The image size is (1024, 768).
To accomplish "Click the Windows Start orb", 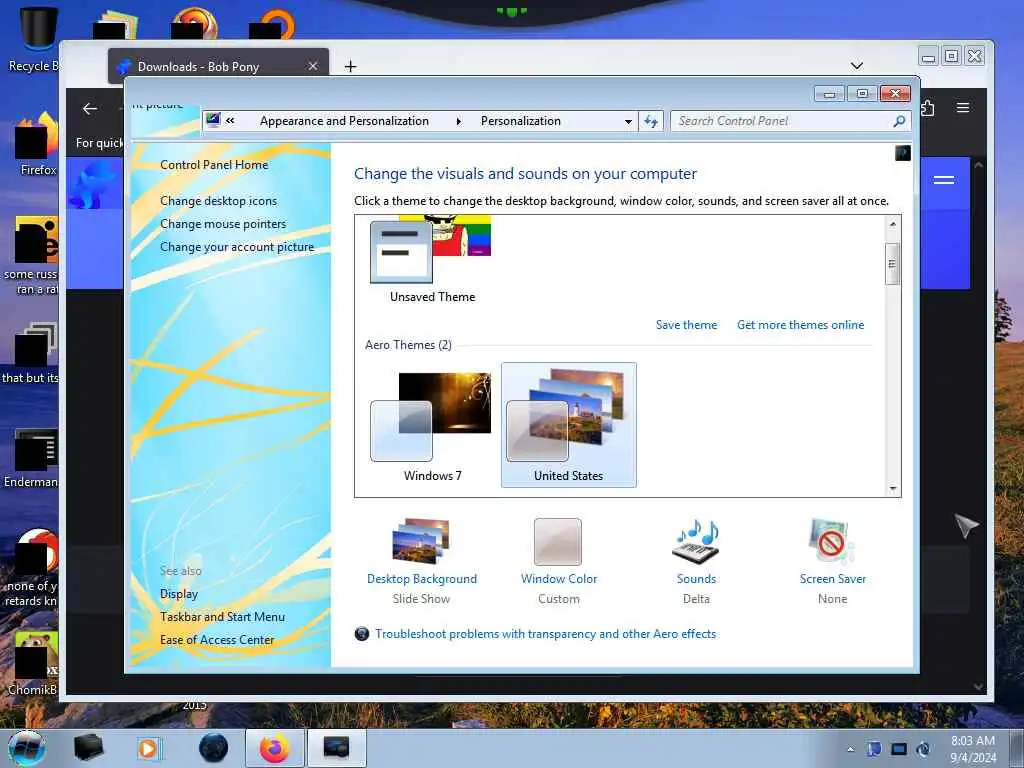I will point(27,748).
